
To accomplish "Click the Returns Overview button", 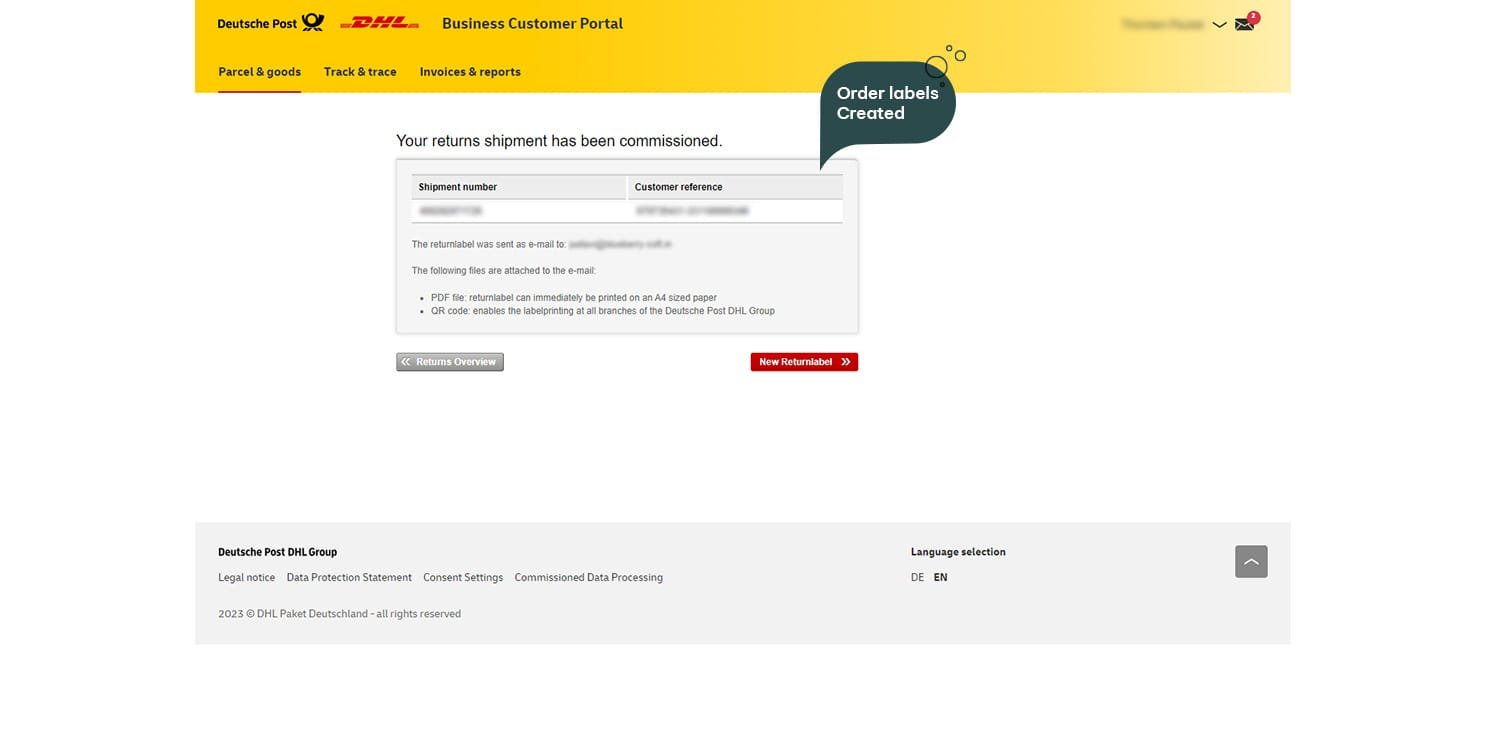I will pos(450,362).
